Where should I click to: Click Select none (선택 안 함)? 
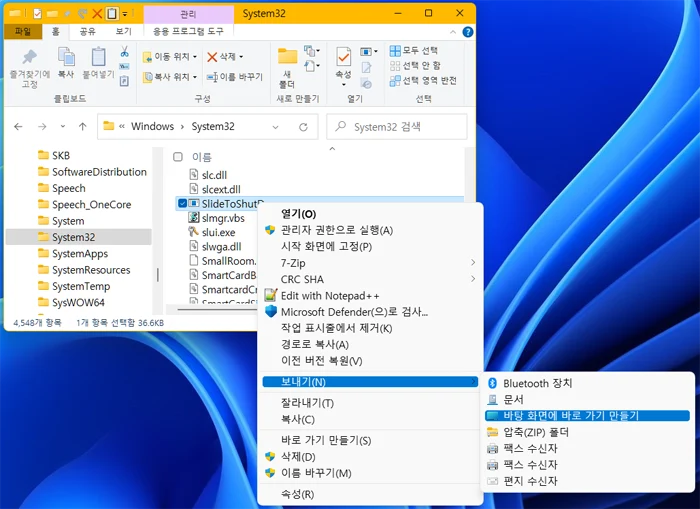(415, 66)
